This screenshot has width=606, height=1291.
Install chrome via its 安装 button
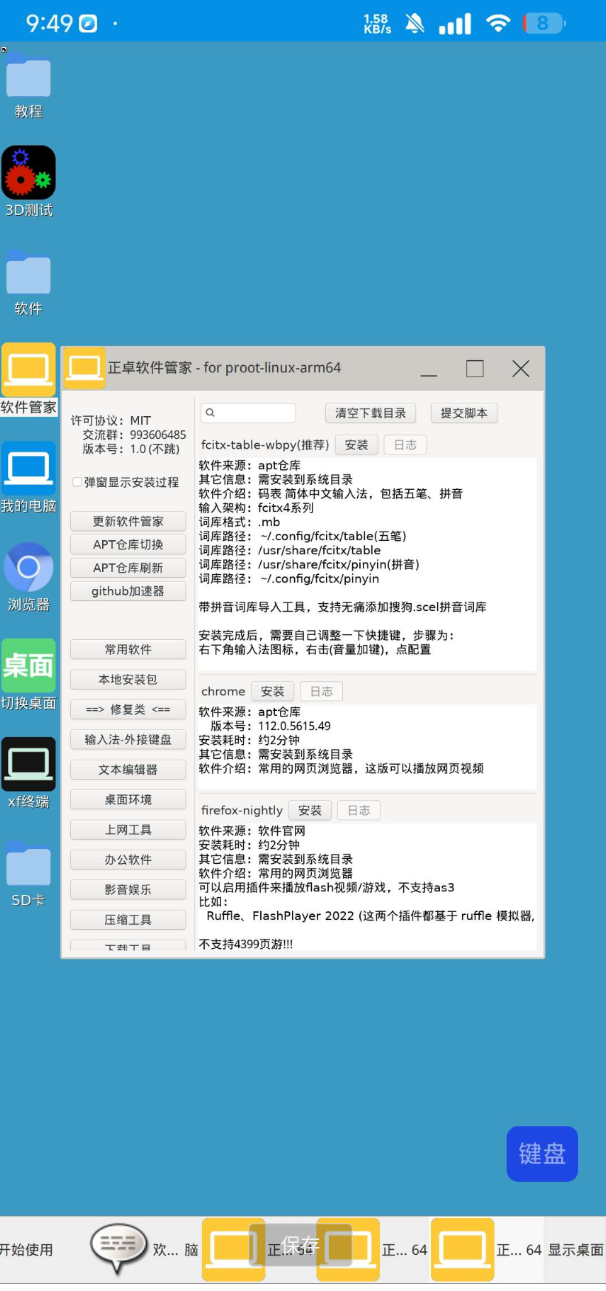point(272,691)
